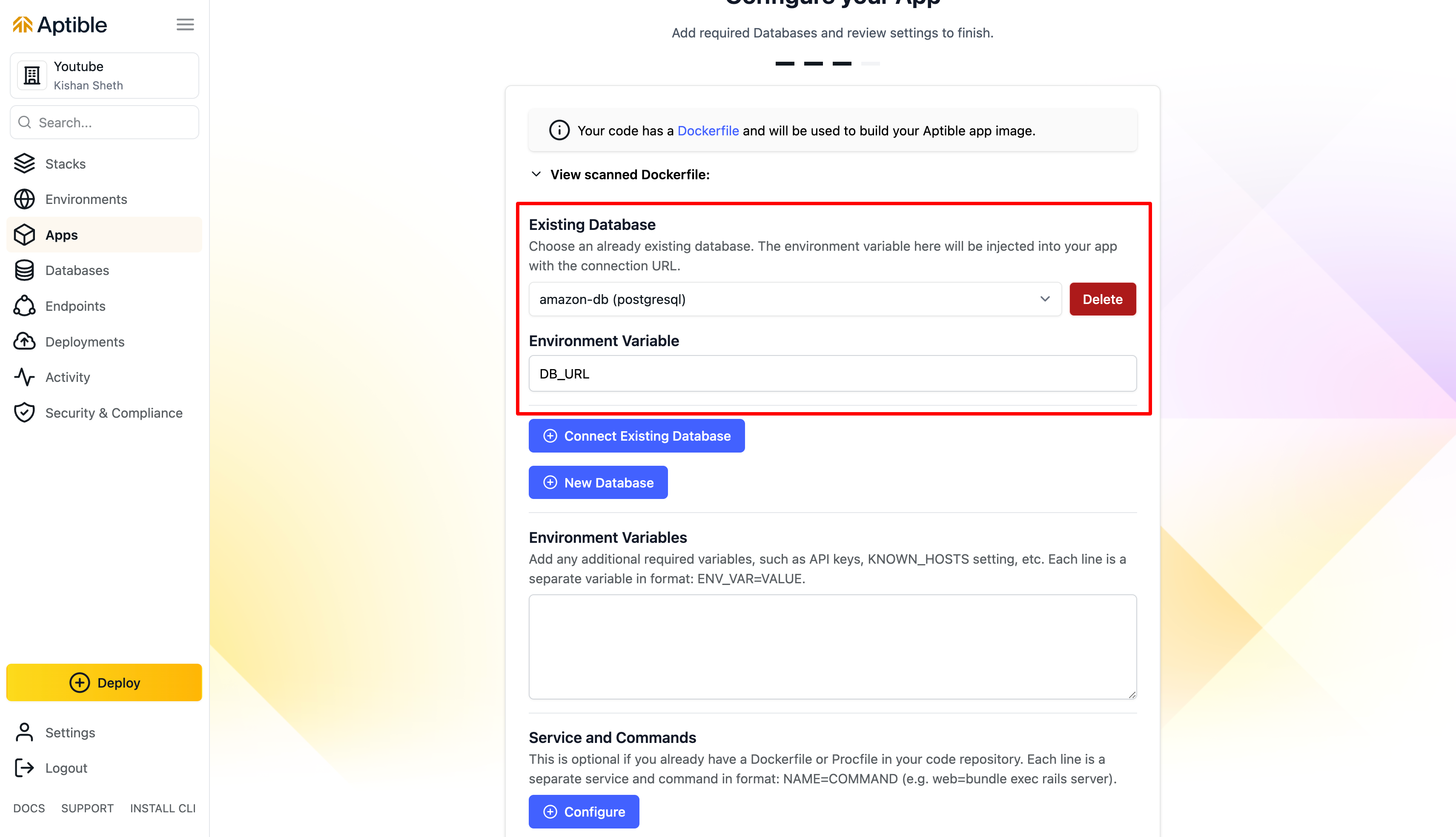
Task: Click the Stacks layers icon
Action: click(x=24, y=164)
